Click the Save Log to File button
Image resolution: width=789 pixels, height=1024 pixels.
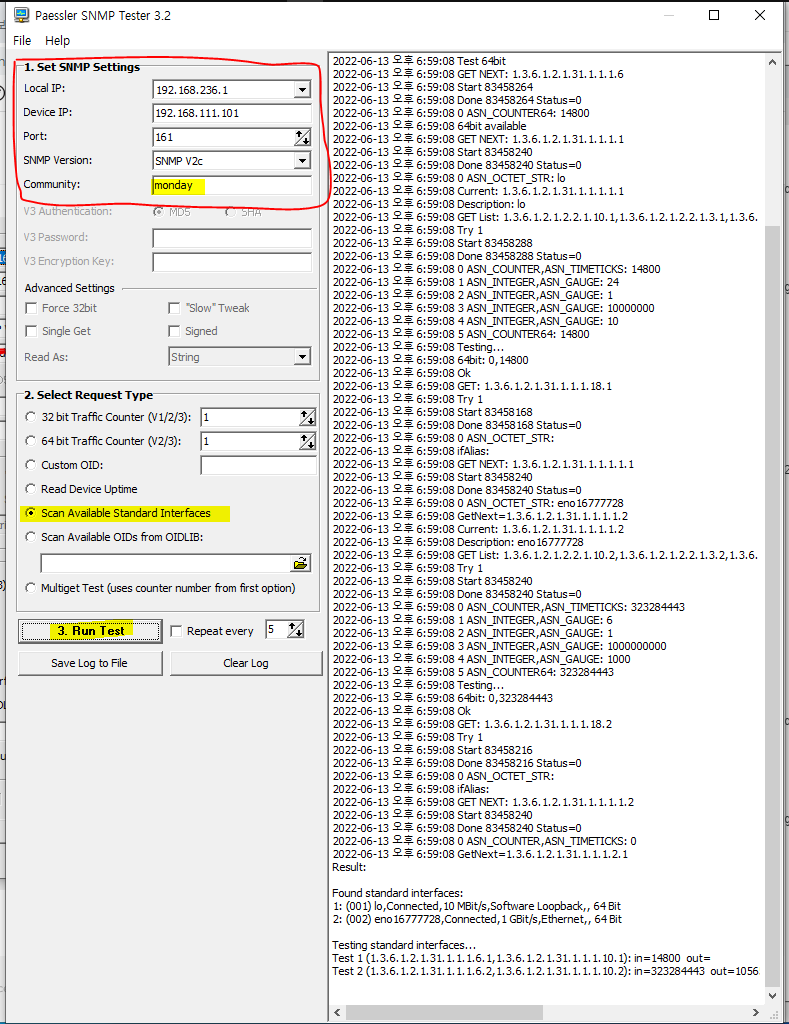(90, 663)
